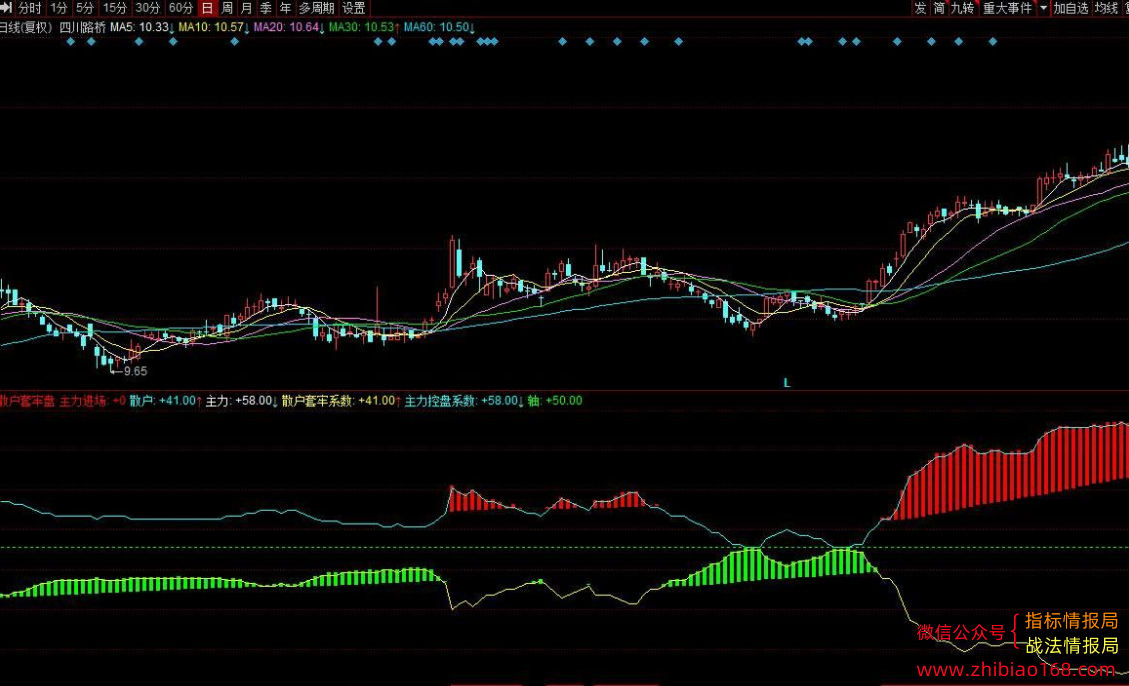This screenshot has width=1129, height=686.
Task: Click the 主力: +58.00 value
Action: [x=242, y=401]
